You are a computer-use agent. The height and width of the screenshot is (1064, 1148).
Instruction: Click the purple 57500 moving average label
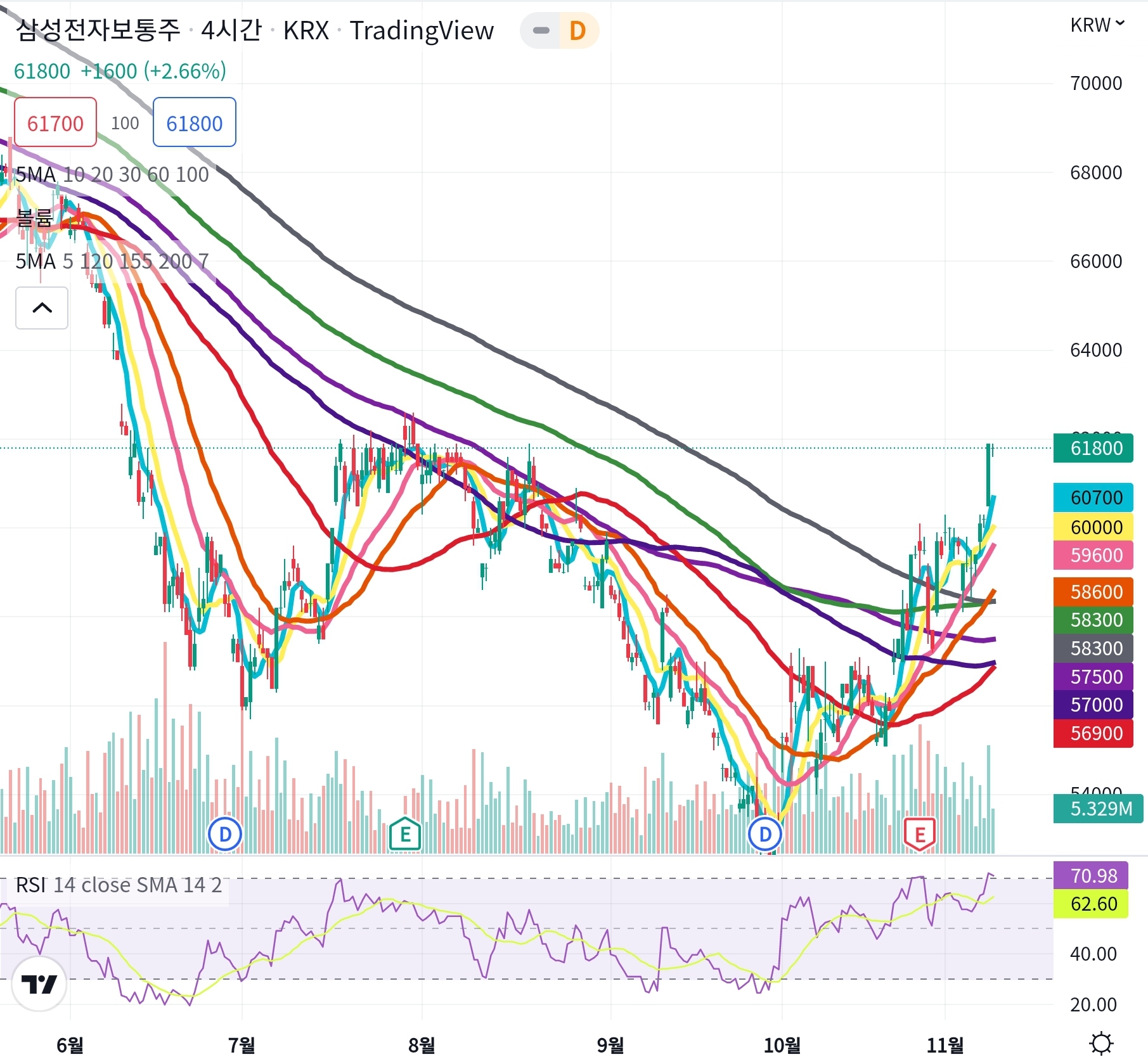(x=1093, y=677)
